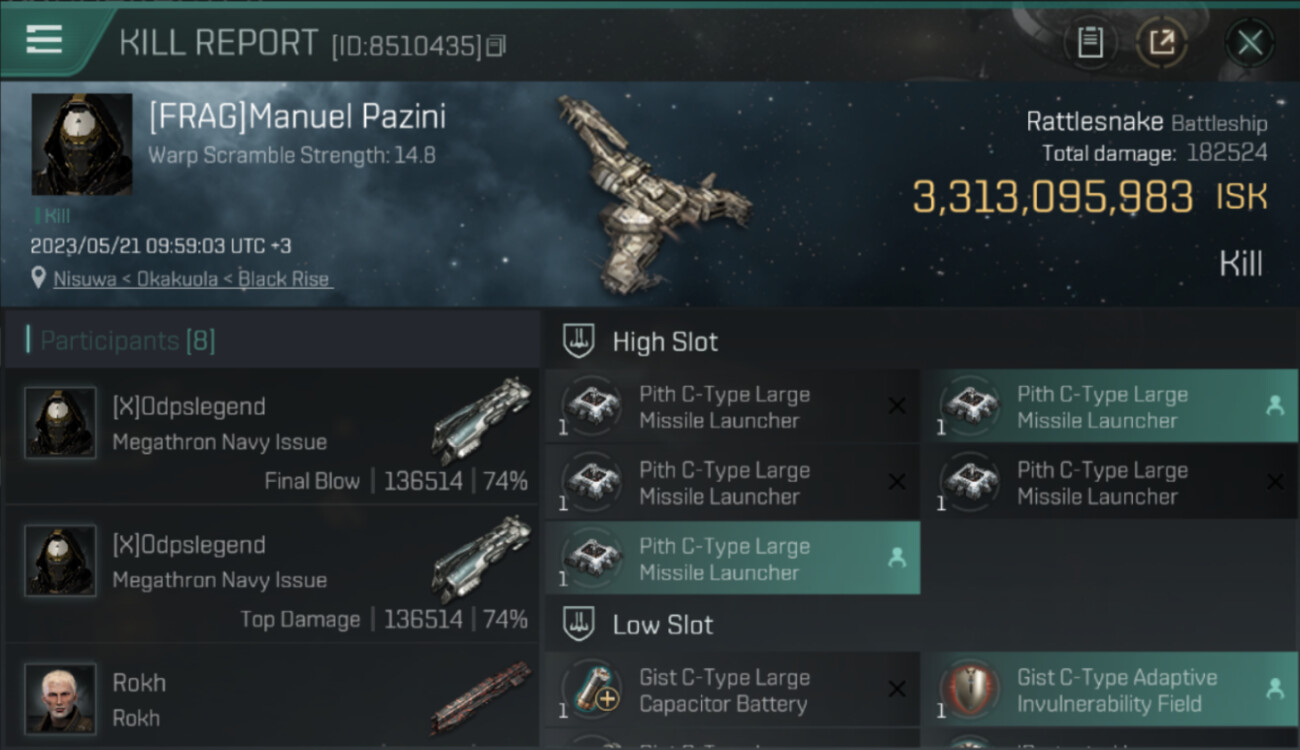Screen dimensions: 1300x750
Task: Open the hamburger menu at top left
Action: tap(44, 40)
